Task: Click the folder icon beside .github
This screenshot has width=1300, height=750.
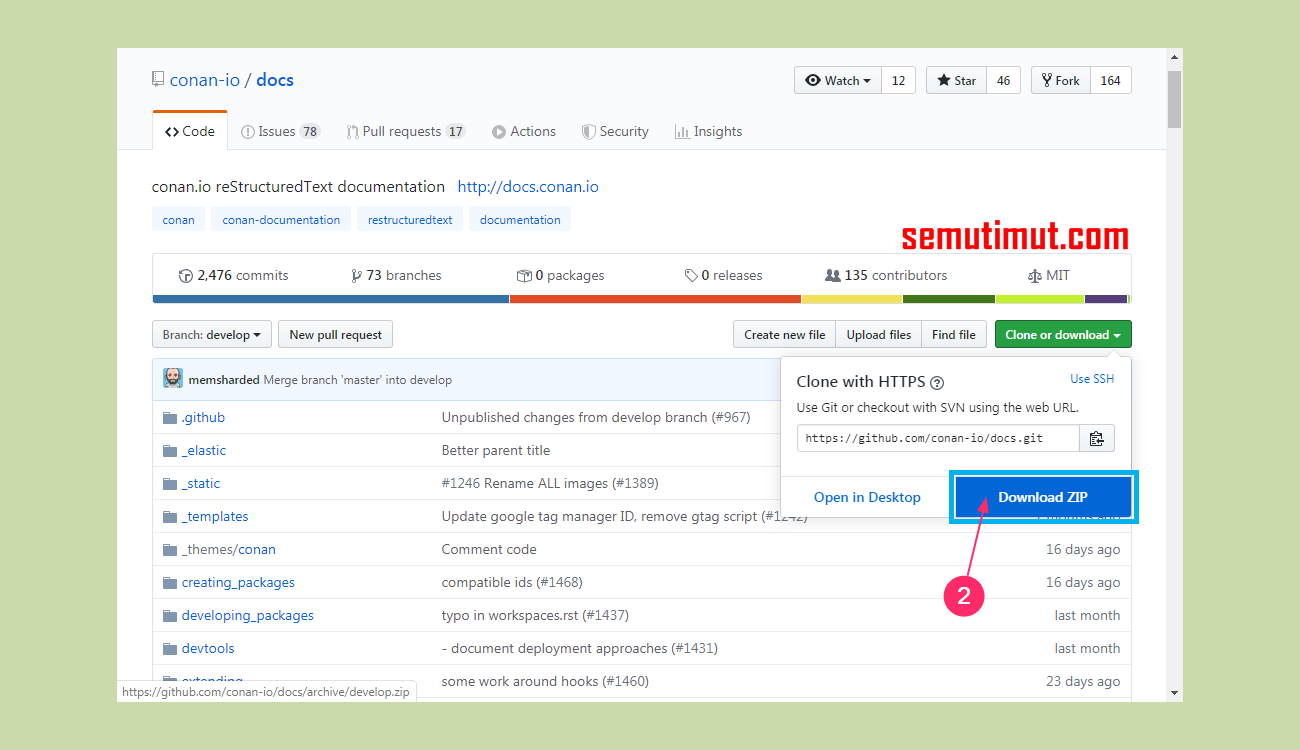Action: (x=169, y=417)
